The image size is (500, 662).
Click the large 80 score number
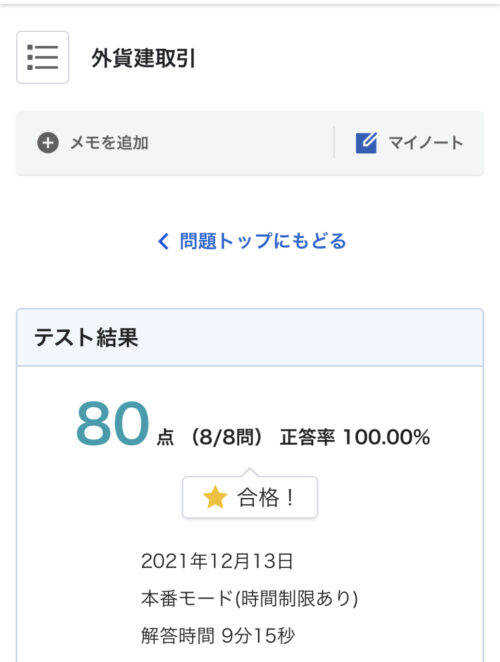[x=112, y=423]
